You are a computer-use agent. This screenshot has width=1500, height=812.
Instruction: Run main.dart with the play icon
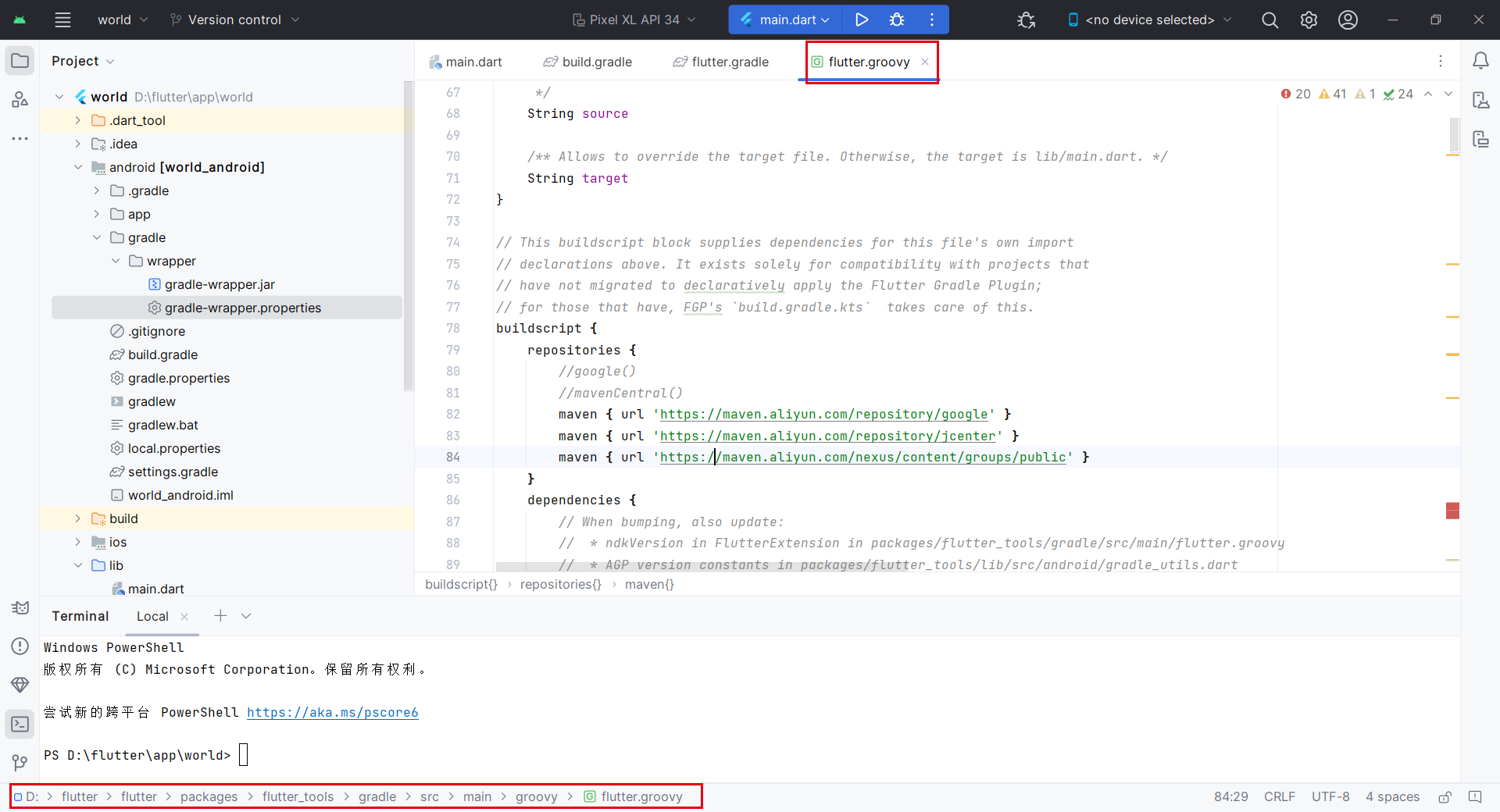(x=861, y=20)
